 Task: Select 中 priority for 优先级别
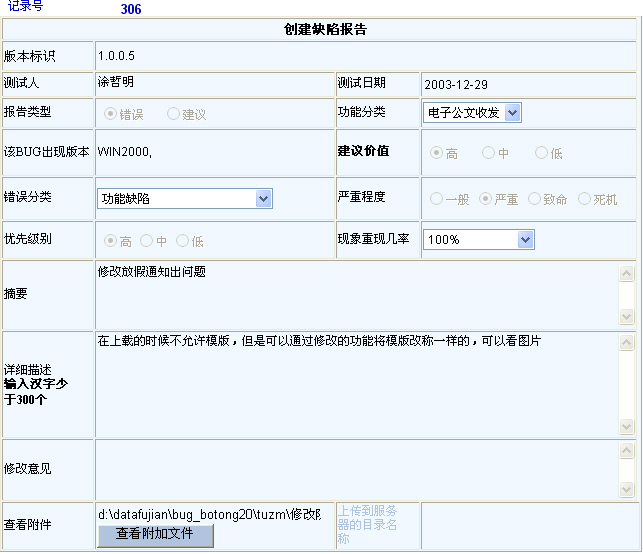pos(146,241)
